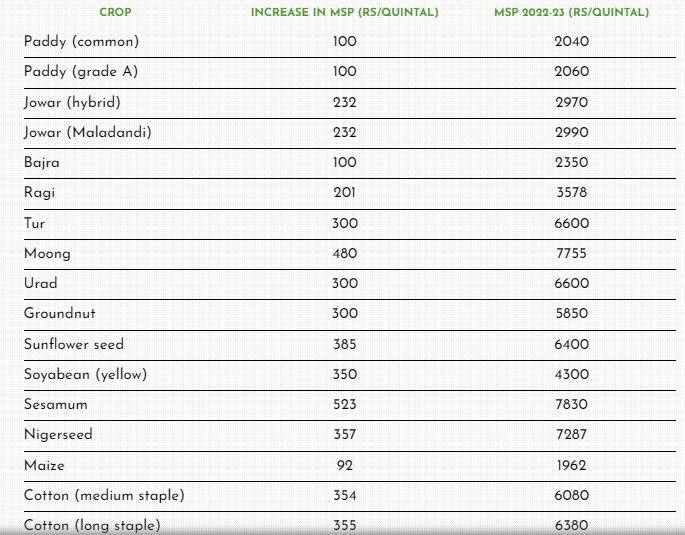Select the Cotton (medium staple) row label
The height and width of the screenshot is (535, 685).
[104, 495]
